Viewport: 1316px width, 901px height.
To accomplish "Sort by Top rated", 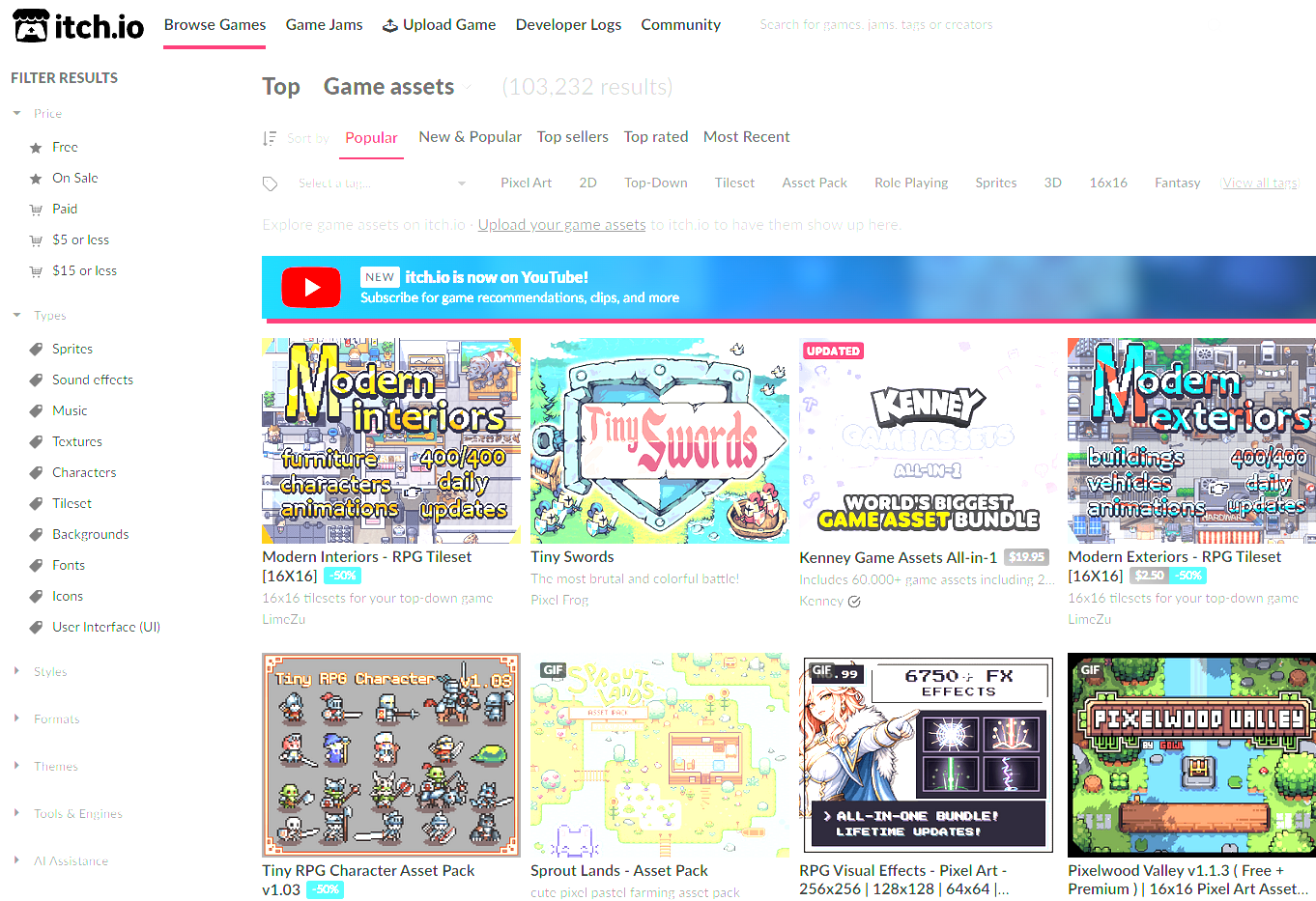I will (x=656, y=137).
